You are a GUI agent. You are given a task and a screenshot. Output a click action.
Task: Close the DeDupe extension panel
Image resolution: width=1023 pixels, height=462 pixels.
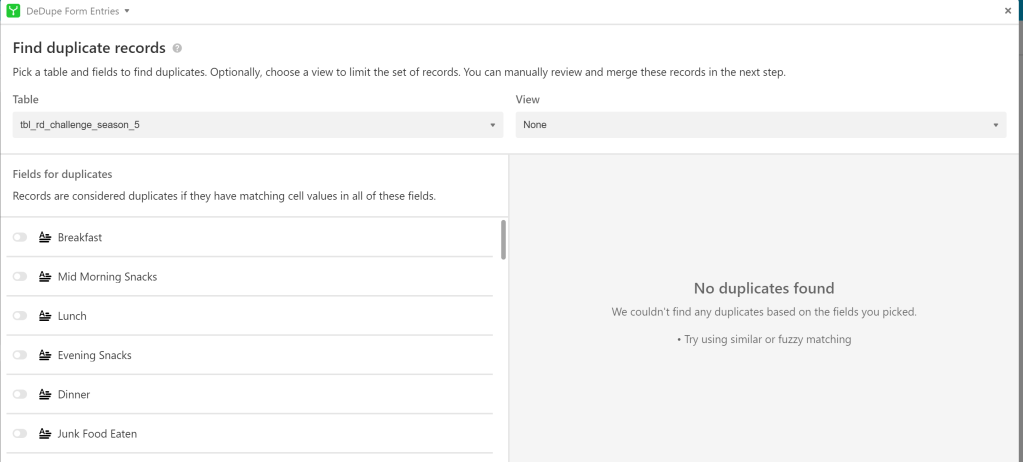click(x=1008, y=11)
